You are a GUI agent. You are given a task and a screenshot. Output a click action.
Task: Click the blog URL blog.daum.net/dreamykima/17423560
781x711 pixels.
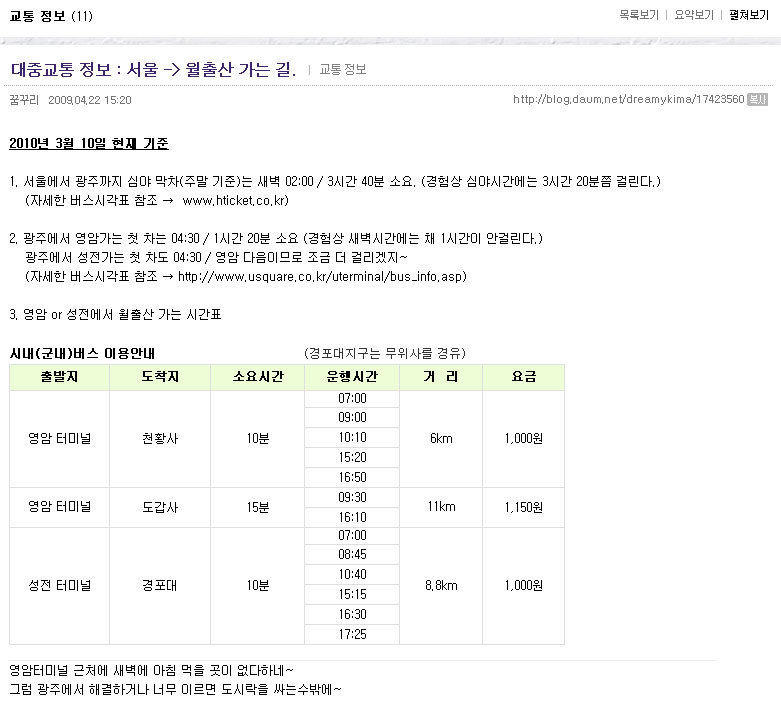point(629,99)
